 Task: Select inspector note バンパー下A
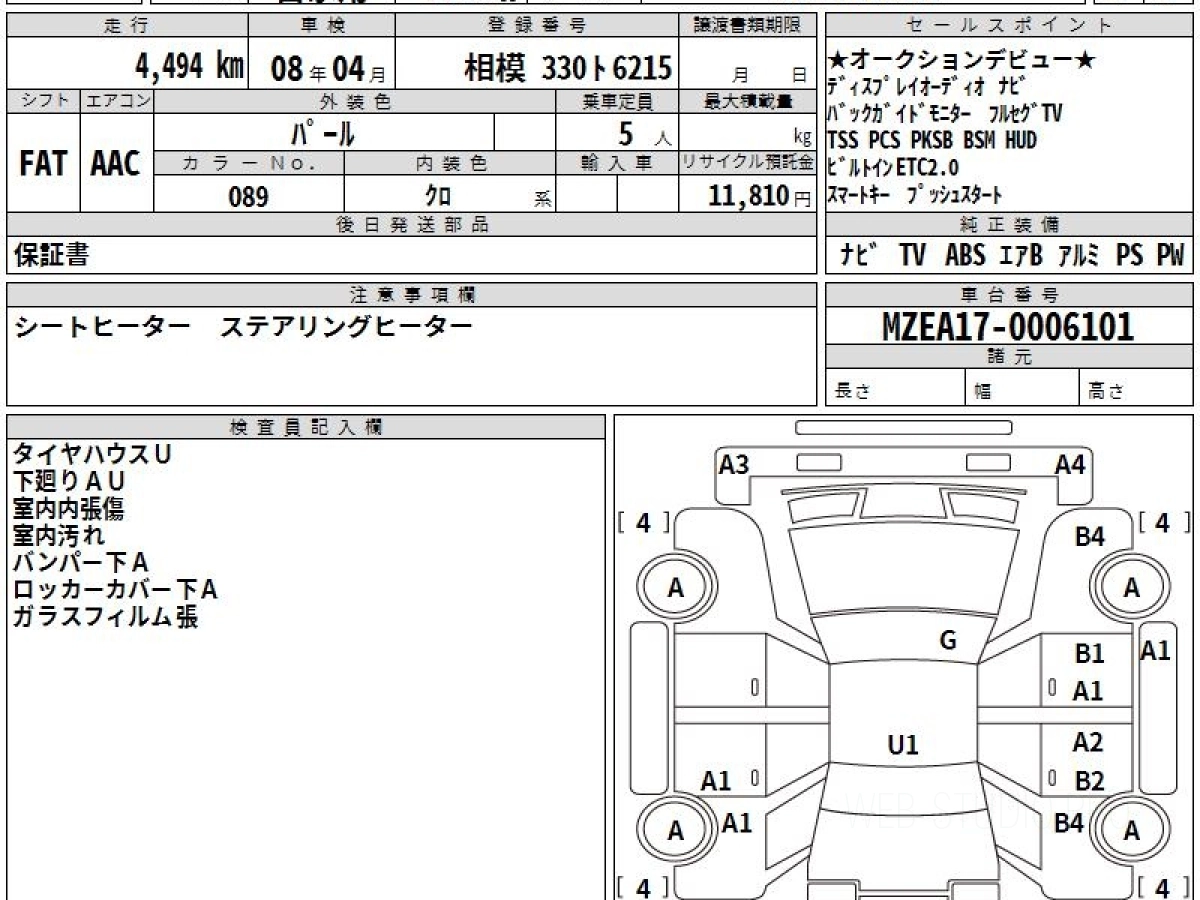click(80, 563)
